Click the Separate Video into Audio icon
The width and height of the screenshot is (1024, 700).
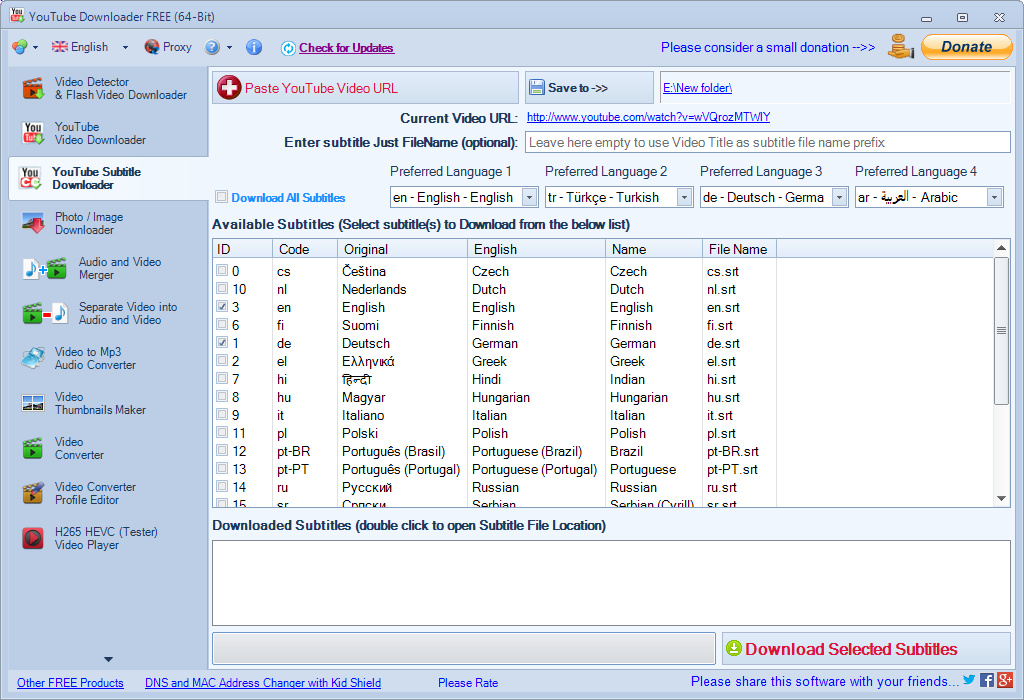[44, 313]
